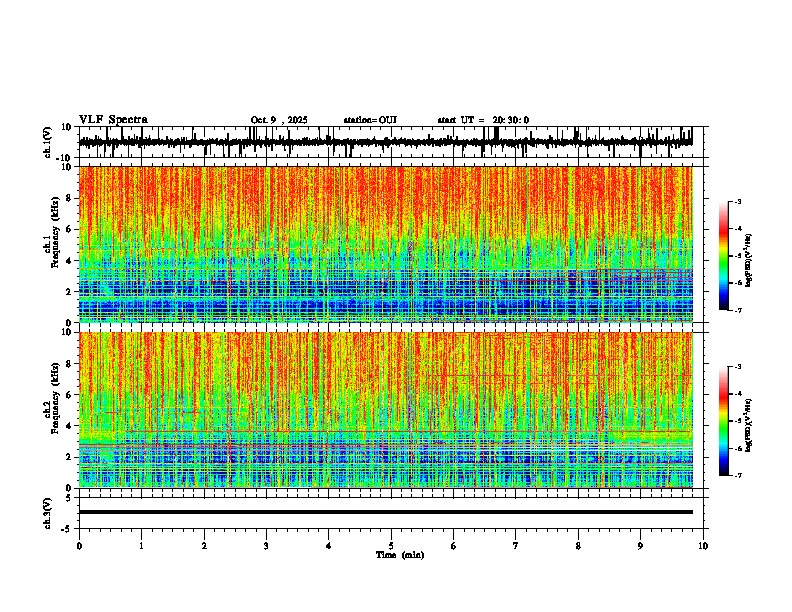Click the "ch.3(V)" axis label
This screenshot has width=792, height=612.
click(48, 514)
